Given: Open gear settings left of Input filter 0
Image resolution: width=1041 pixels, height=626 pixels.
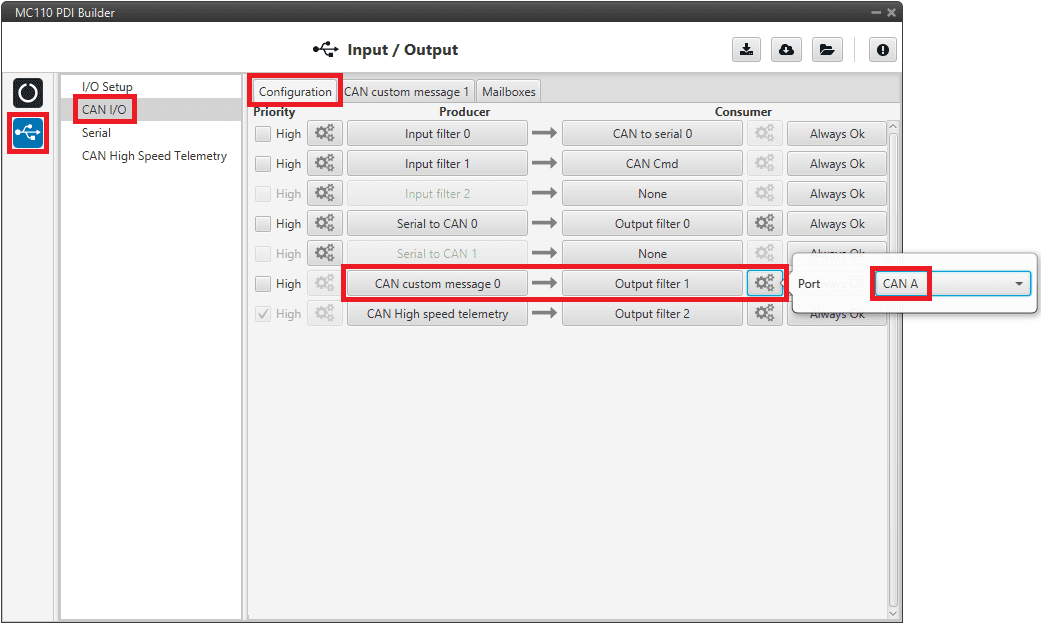Looking at the screenshot, I should tap(324, 134).
